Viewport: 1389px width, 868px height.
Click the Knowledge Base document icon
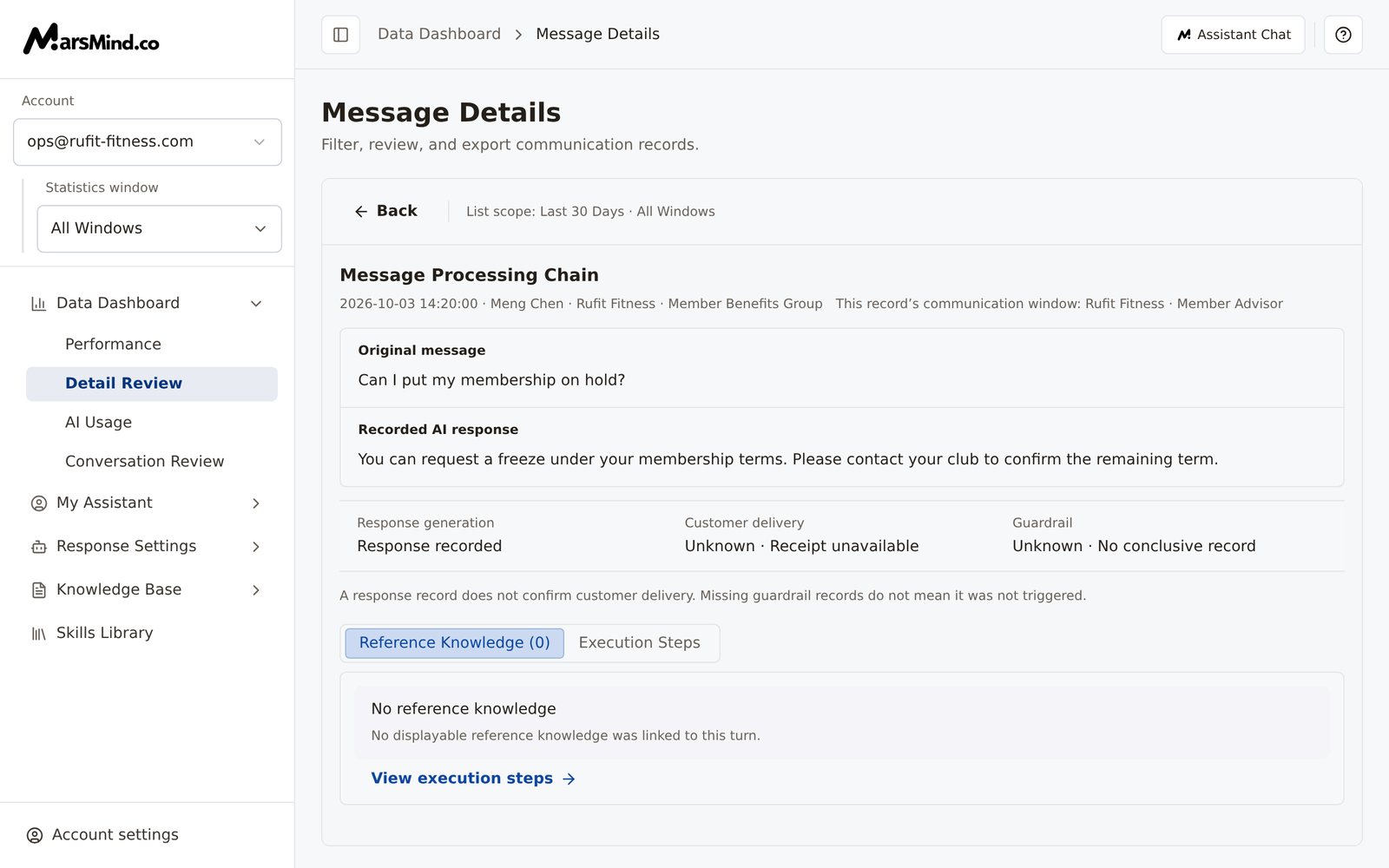tap(38, 590)
